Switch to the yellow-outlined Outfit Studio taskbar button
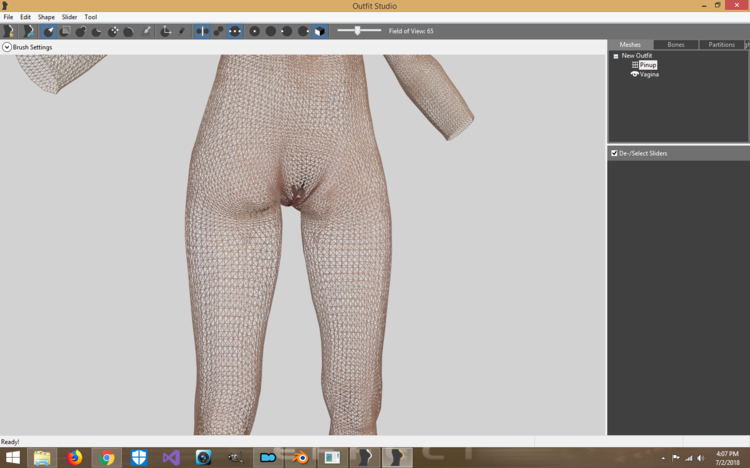Screen dimensions: 750x468 [397, 458]
